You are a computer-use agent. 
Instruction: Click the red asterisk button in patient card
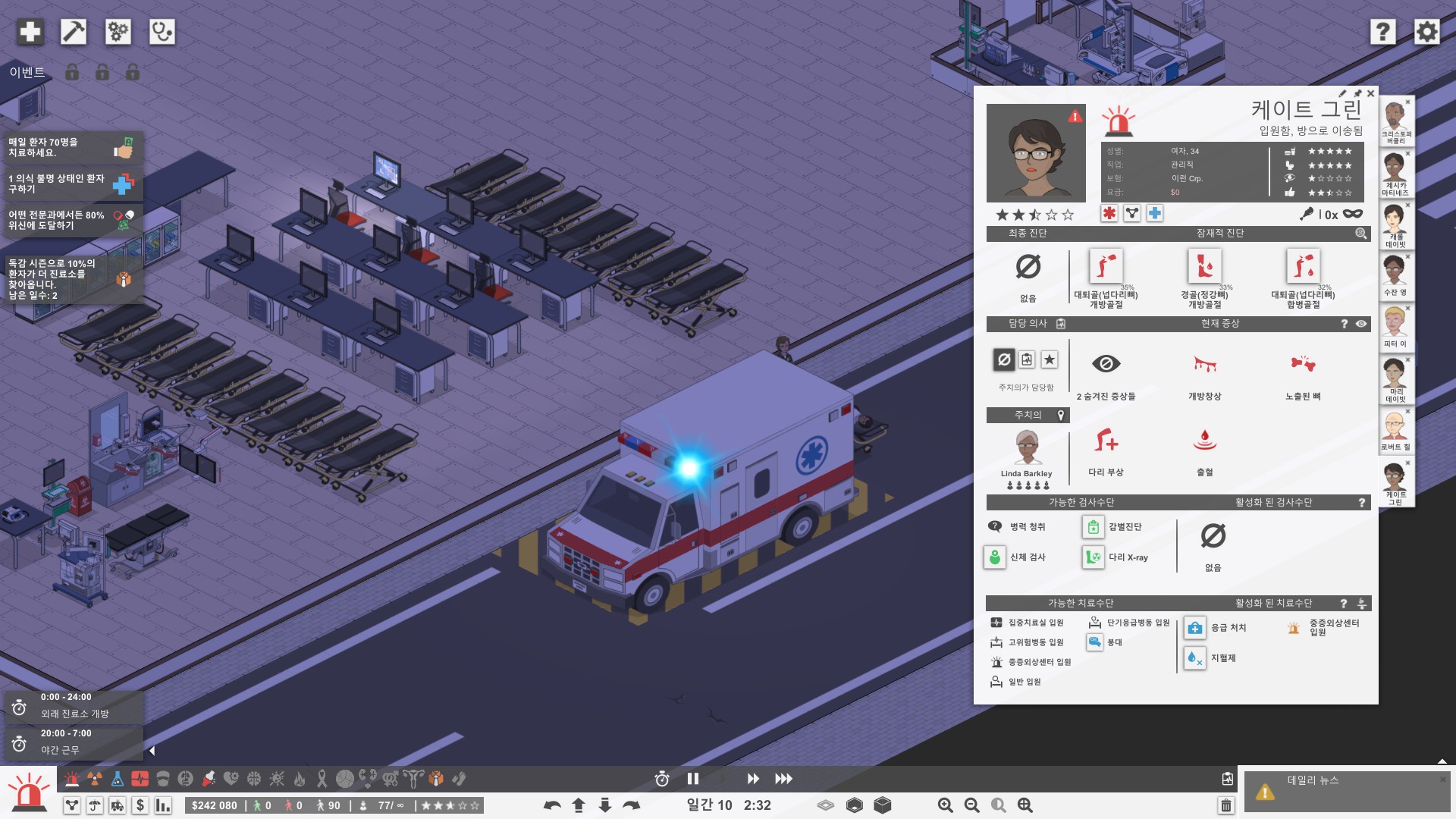coord(1109,214)
